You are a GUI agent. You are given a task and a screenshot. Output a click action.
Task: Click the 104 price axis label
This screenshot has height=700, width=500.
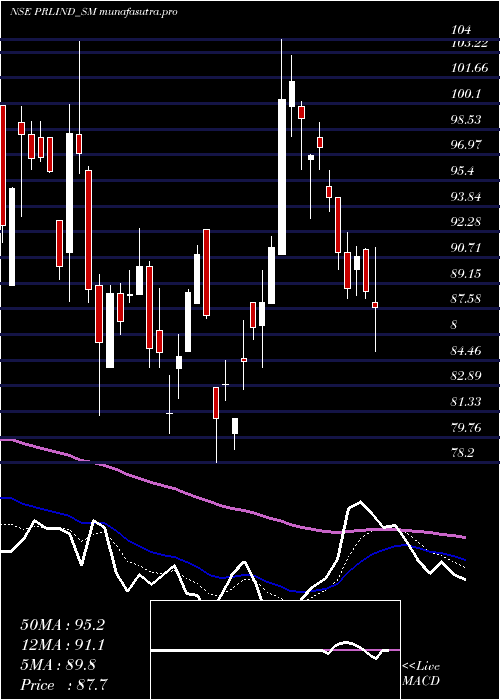tap(461, 30)
